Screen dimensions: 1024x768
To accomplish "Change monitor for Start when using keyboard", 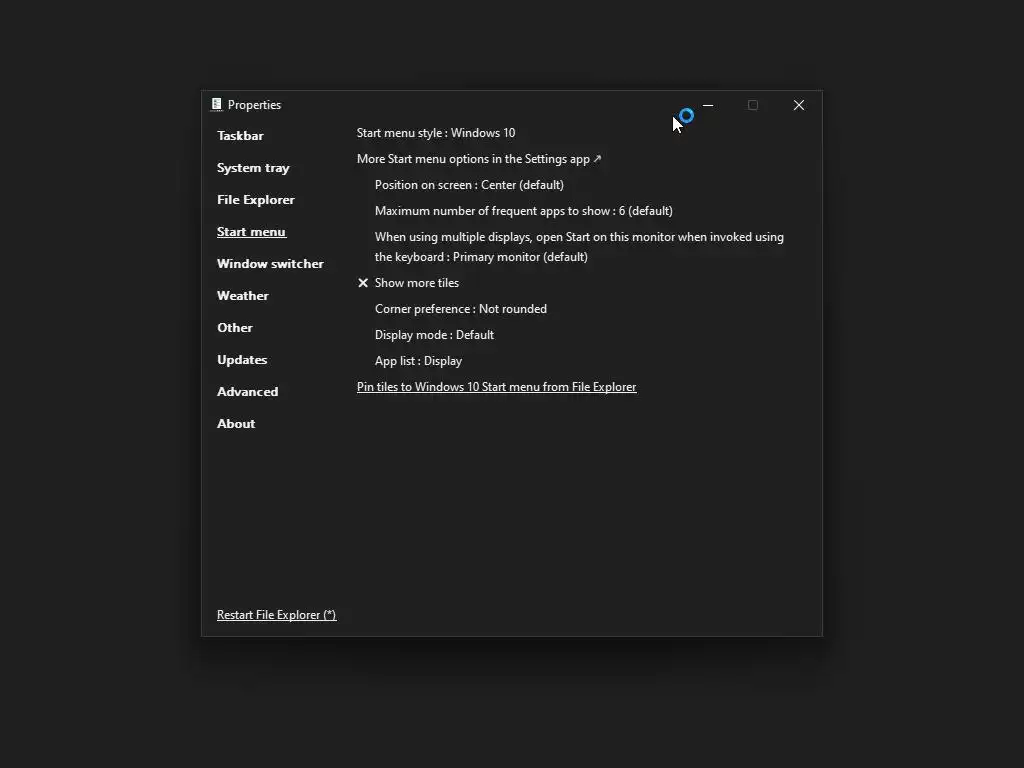I will tap(579, 247).
